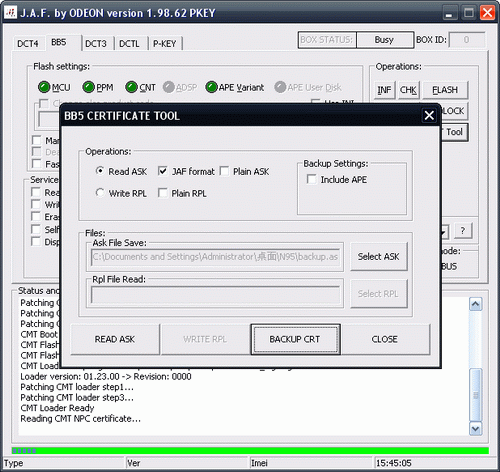Viewport: 500px width, 472px height.
Task: Click log line 'Reading CMT NPC certificate…'
Action: tap(80, 419)
